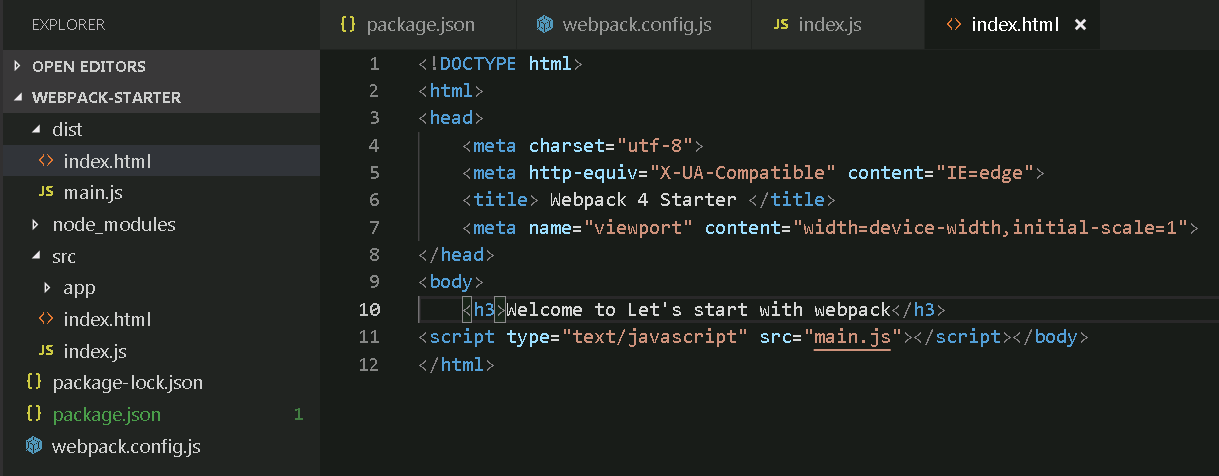Click the webpack icon on webpack.config.js tab
Screen dimensions: 1219x476
point(544,24)
